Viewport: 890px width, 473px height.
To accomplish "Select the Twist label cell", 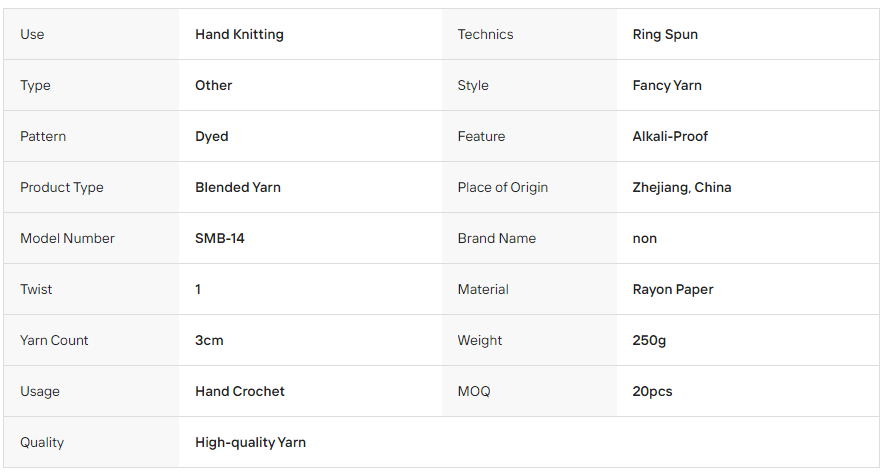I will click(x=91, y=289).
